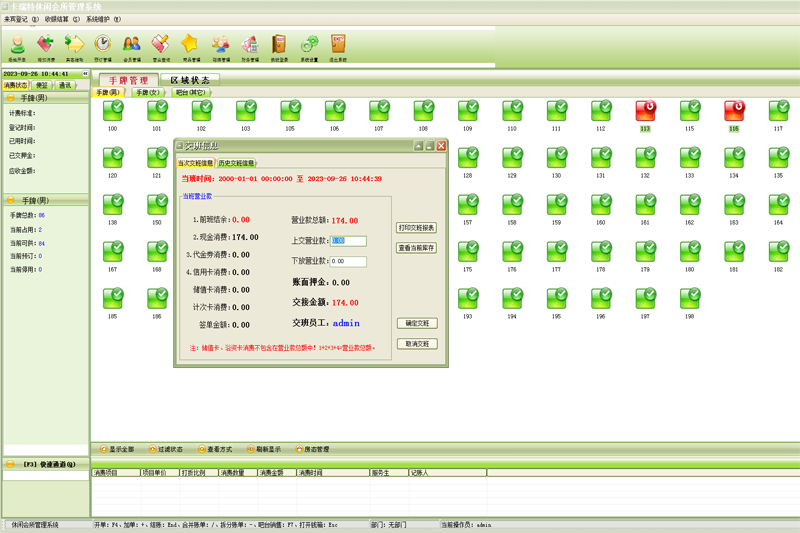Open the yellow star 商品管理 toolbar icon
The height and width of the screenshot is (533, 800).
[190, 46]
